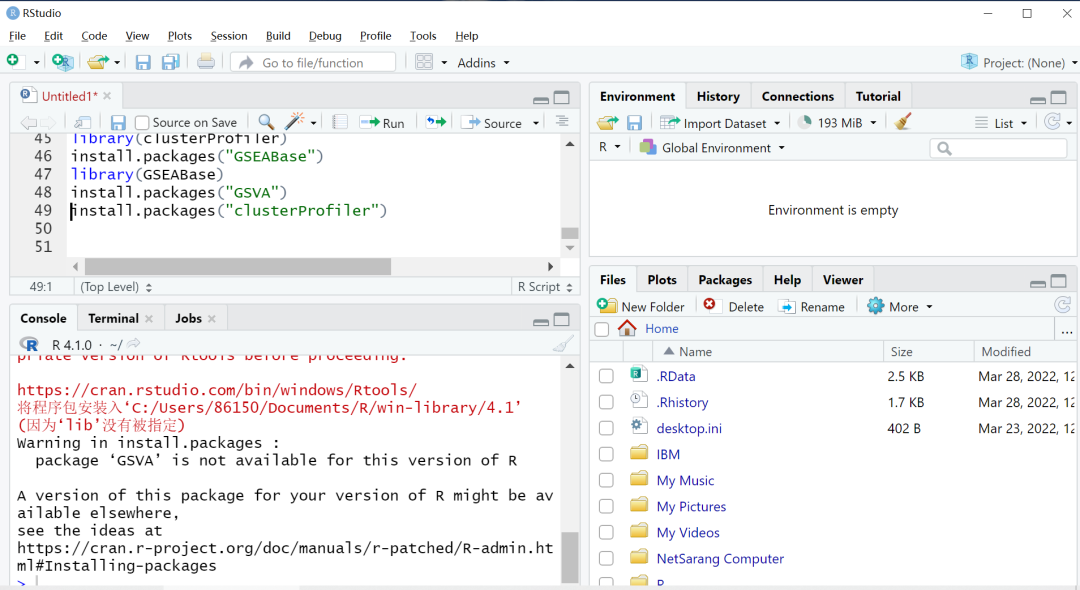
Task: Browse folder with ellipsis button
Action: tap(1067, 331)
